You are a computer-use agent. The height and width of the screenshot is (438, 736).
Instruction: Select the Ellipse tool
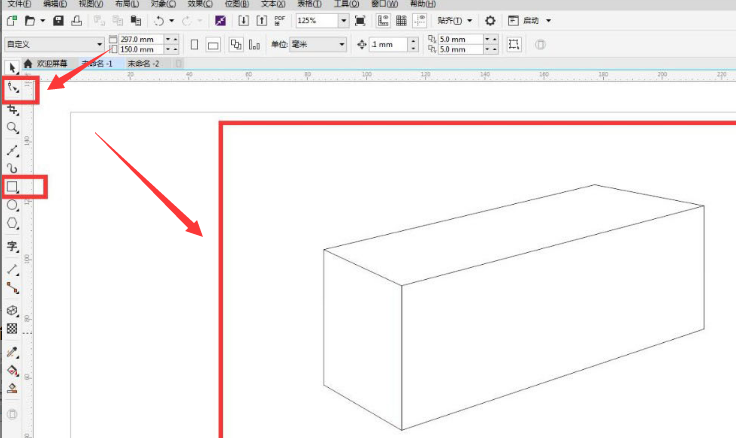pyautogui.click(x=12, y=205)
